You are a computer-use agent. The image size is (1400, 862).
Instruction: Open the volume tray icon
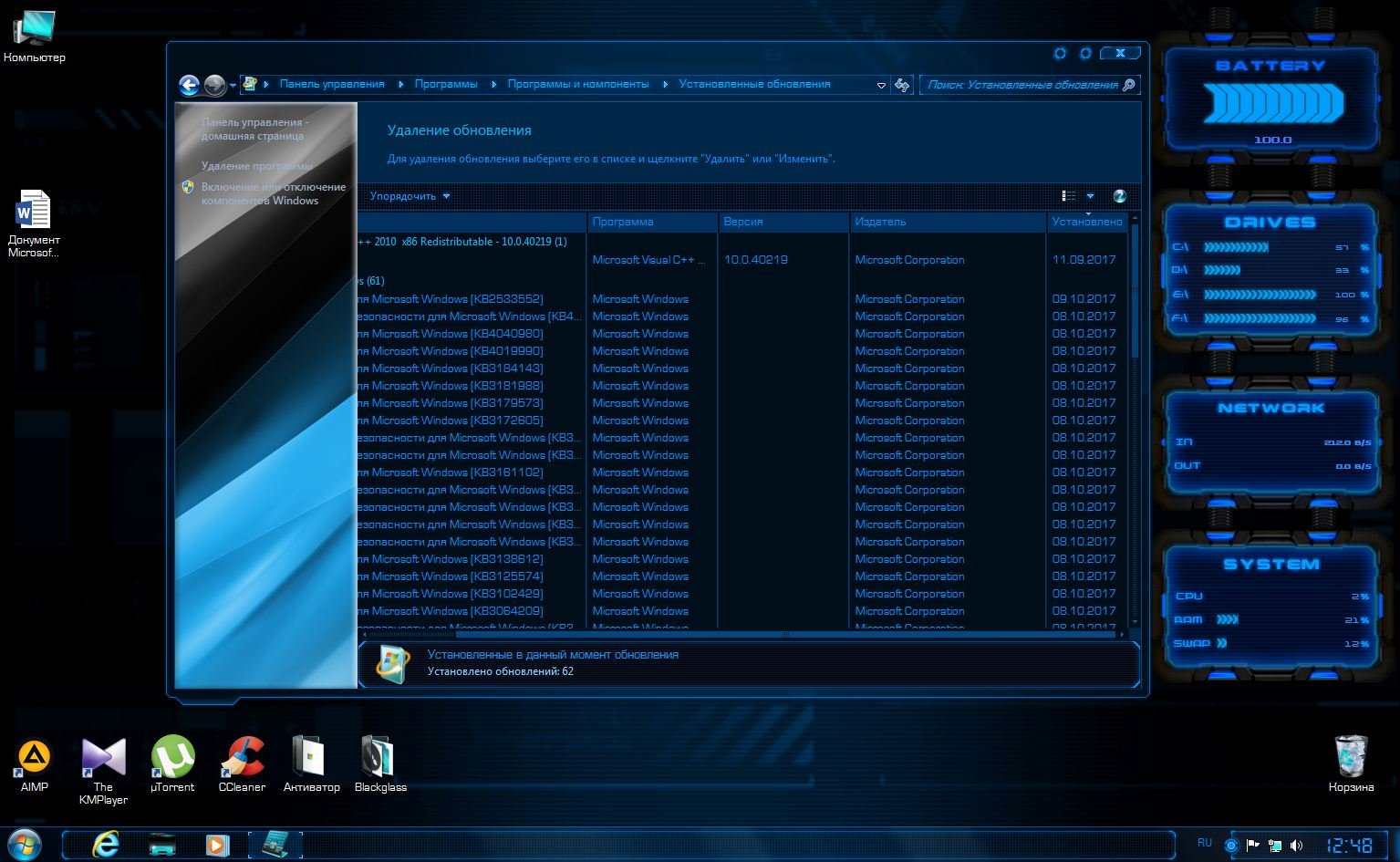1296,846
